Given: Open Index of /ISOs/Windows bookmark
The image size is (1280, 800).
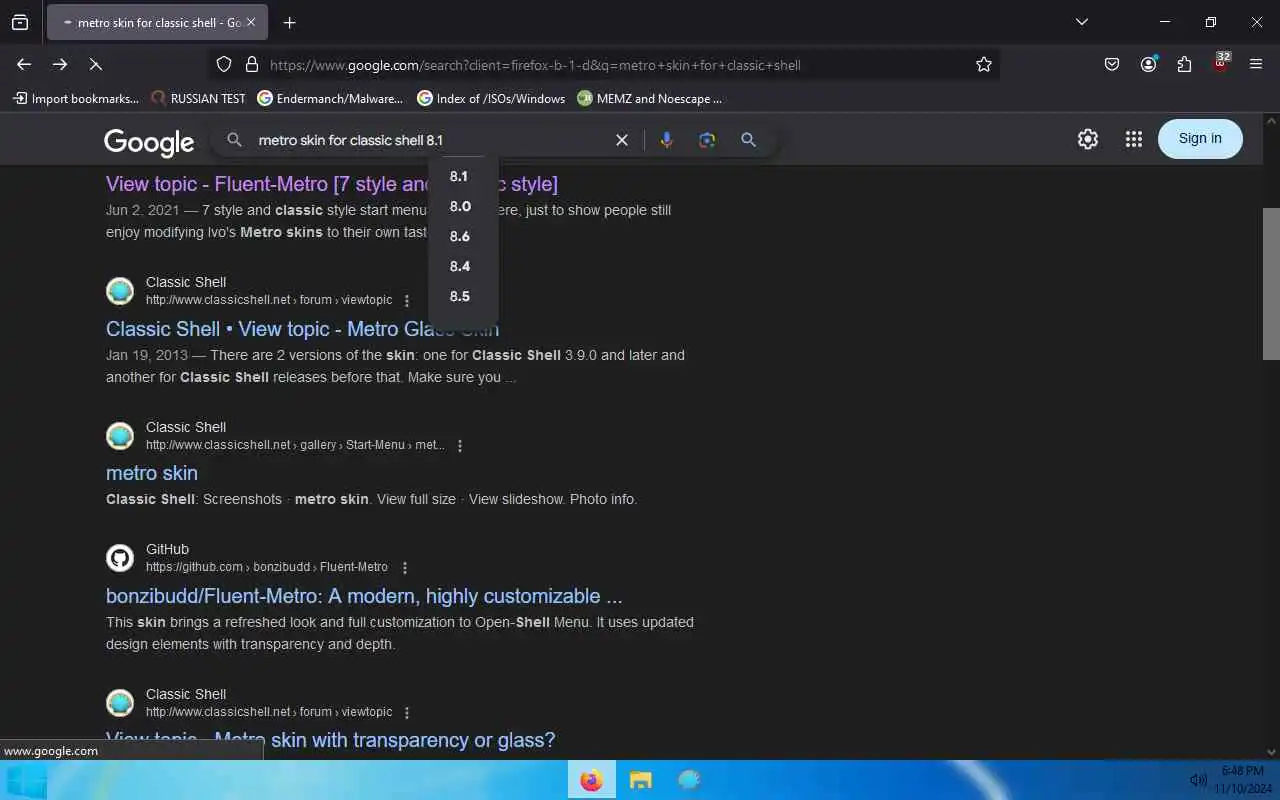Looking at the screenshot, I should tap(491, 98).
